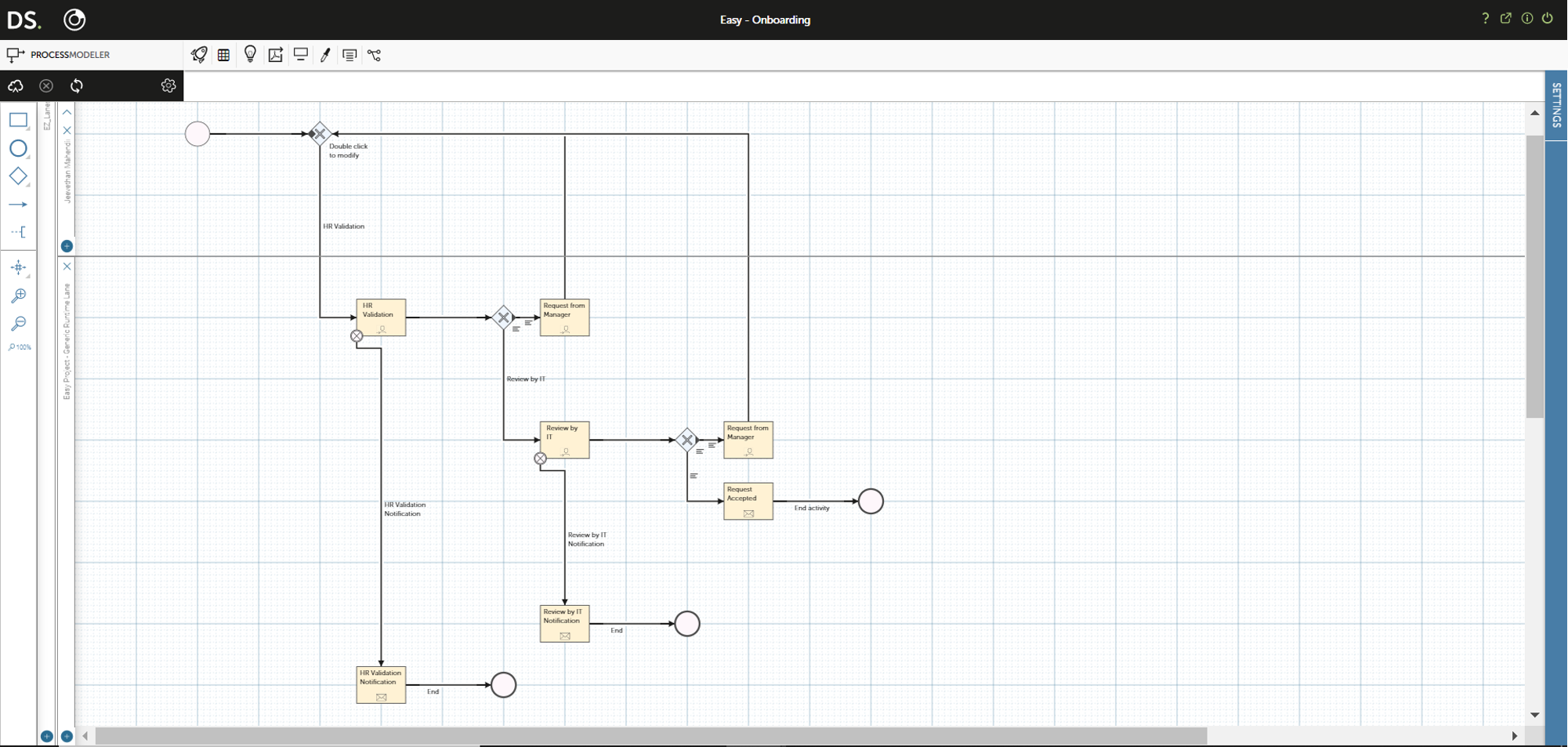Select the diamond gateway shape tool

[18, 176]
